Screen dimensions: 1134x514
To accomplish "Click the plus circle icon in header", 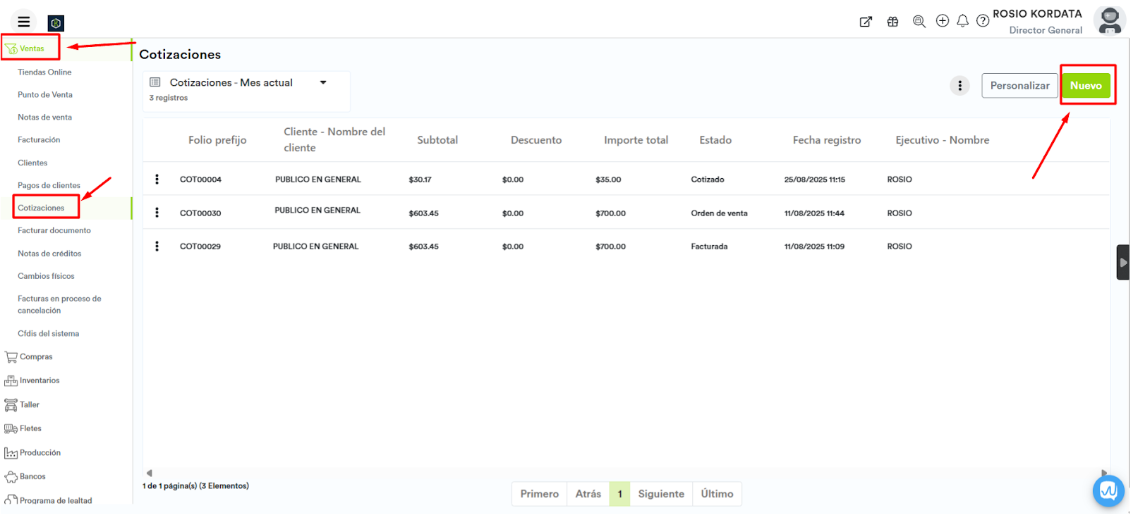I will (942, 21).
